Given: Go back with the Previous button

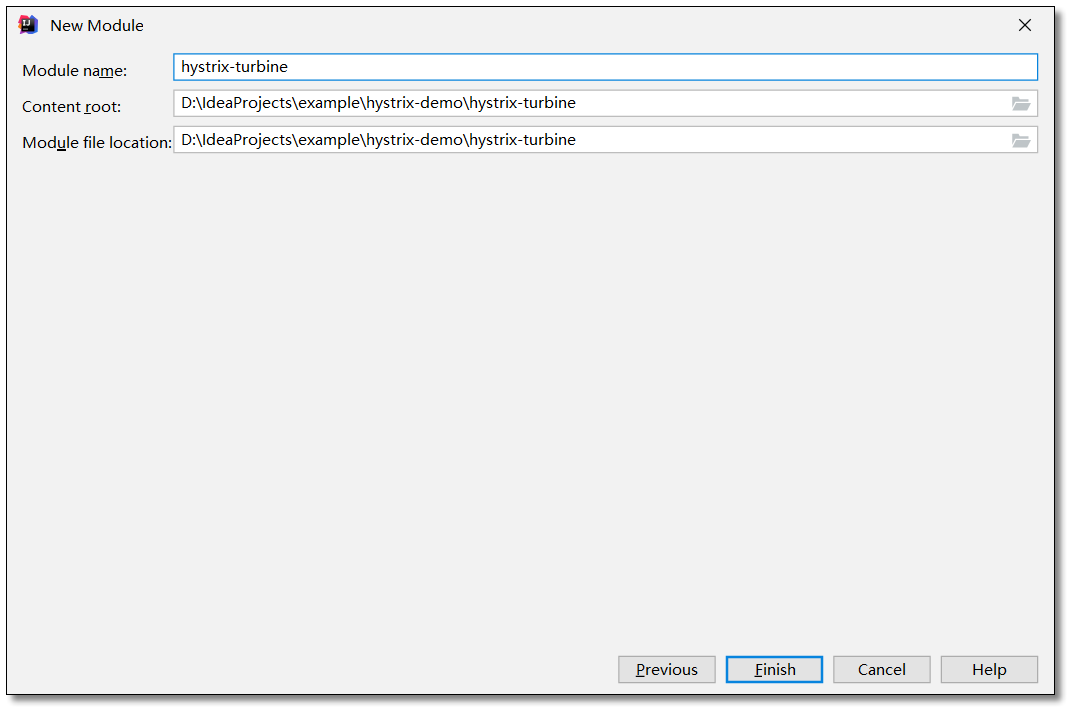Looking at the screenshot, I should pyautogui.click(x=666, y=670).
